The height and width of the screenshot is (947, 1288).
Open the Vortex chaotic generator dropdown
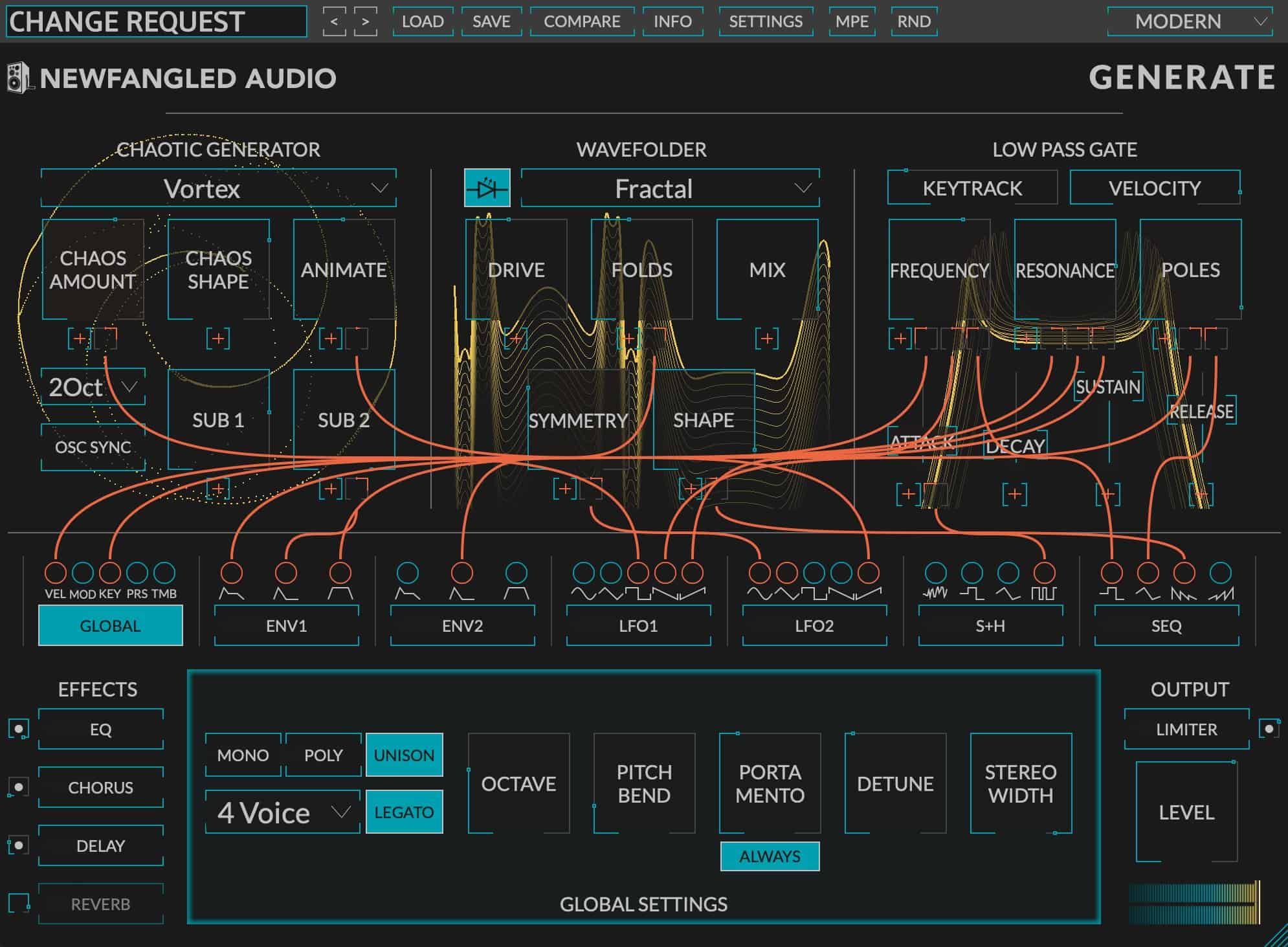pyautogui.click(x=219, y=188)
